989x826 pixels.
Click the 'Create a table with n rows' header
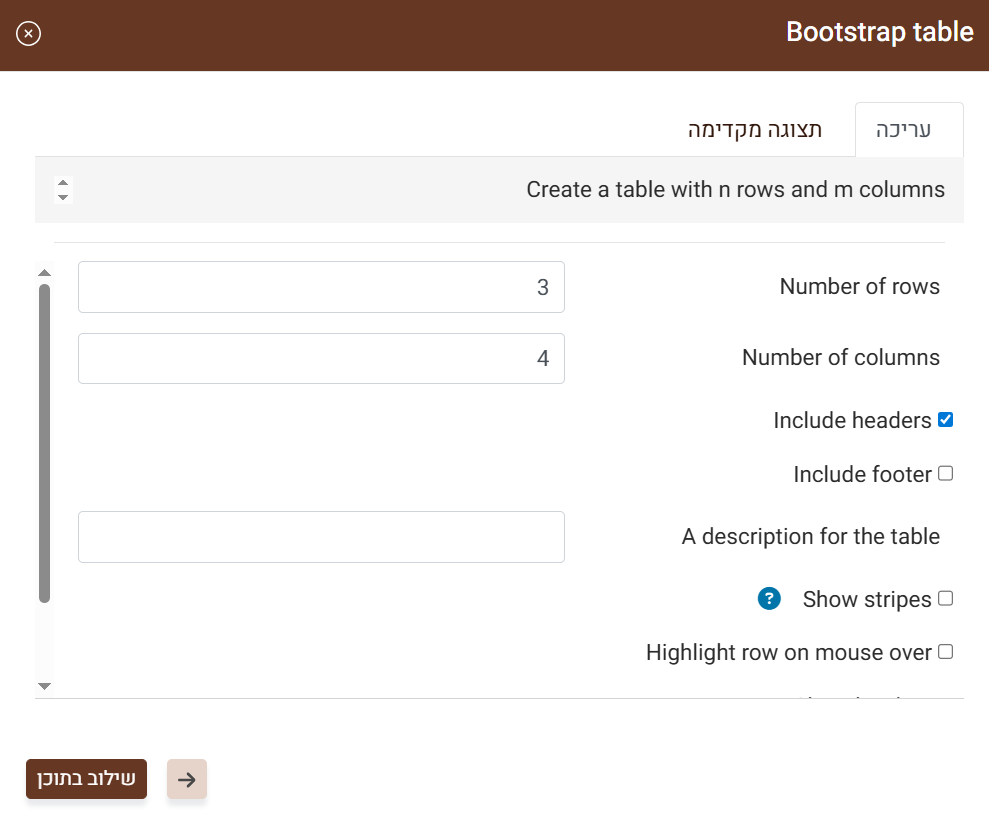coord(735,190)
